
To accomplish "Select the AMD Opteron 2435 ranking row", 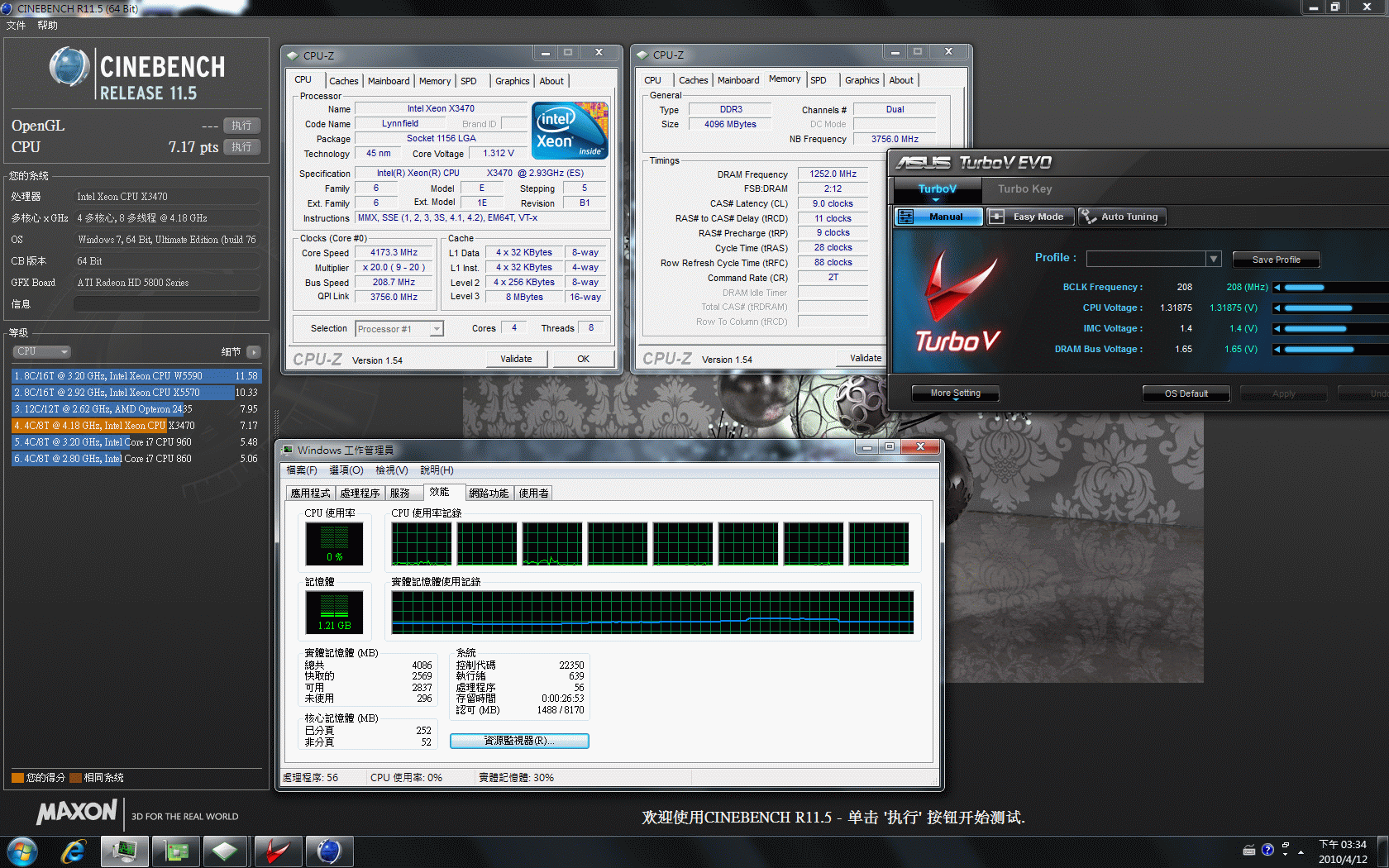I will [x=136, y=409].
